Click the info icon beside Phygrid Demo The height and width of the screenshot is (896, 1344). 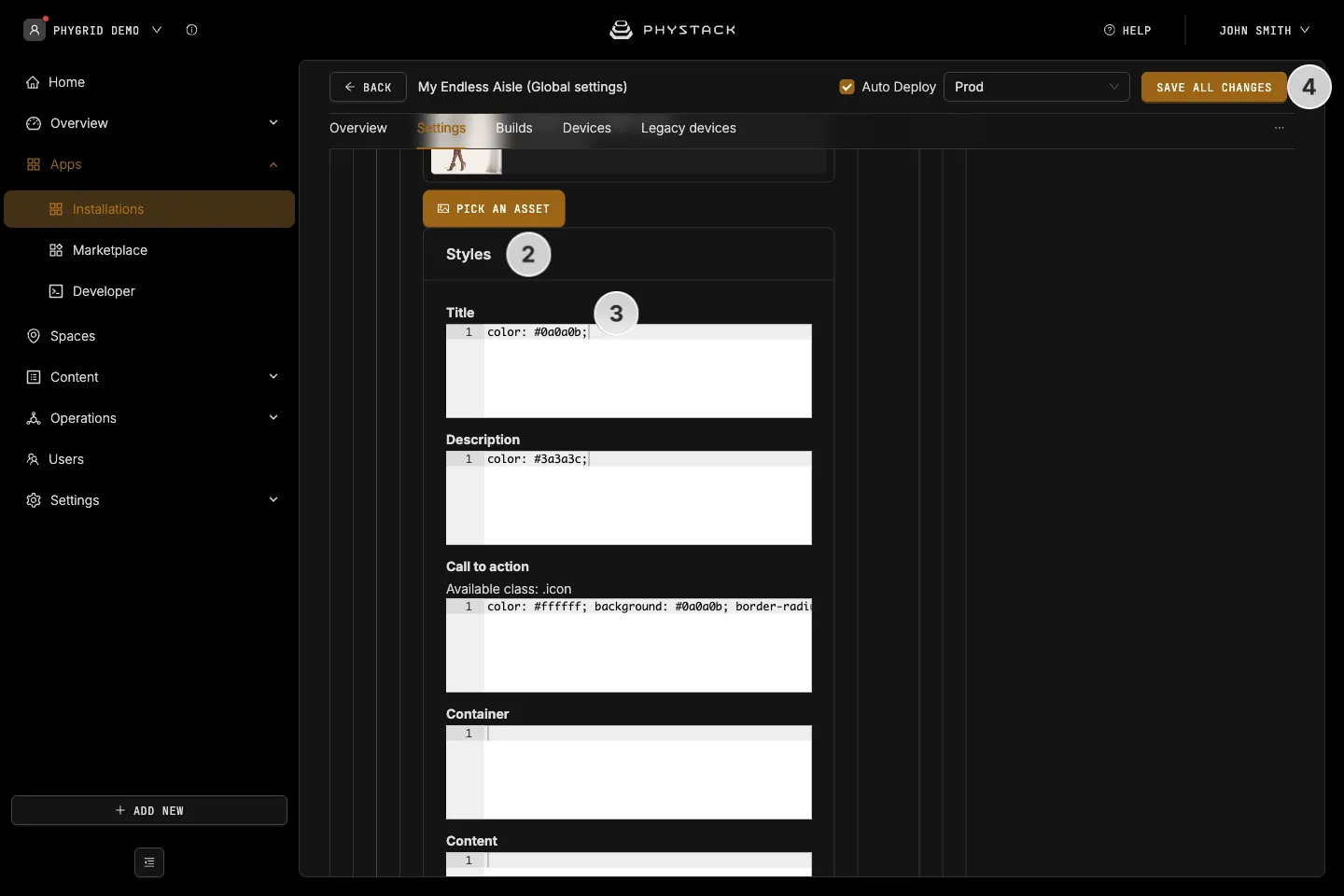coord(191,30)
